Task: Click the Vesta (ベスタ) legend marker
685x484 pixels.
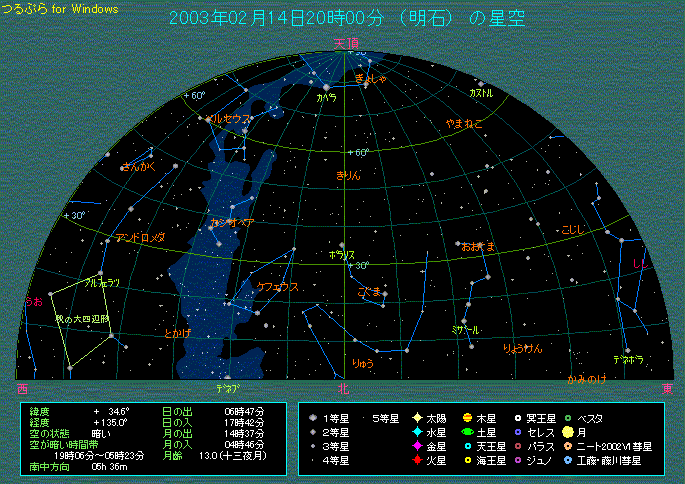Action: pyautogui.click(x=567, y=418)
